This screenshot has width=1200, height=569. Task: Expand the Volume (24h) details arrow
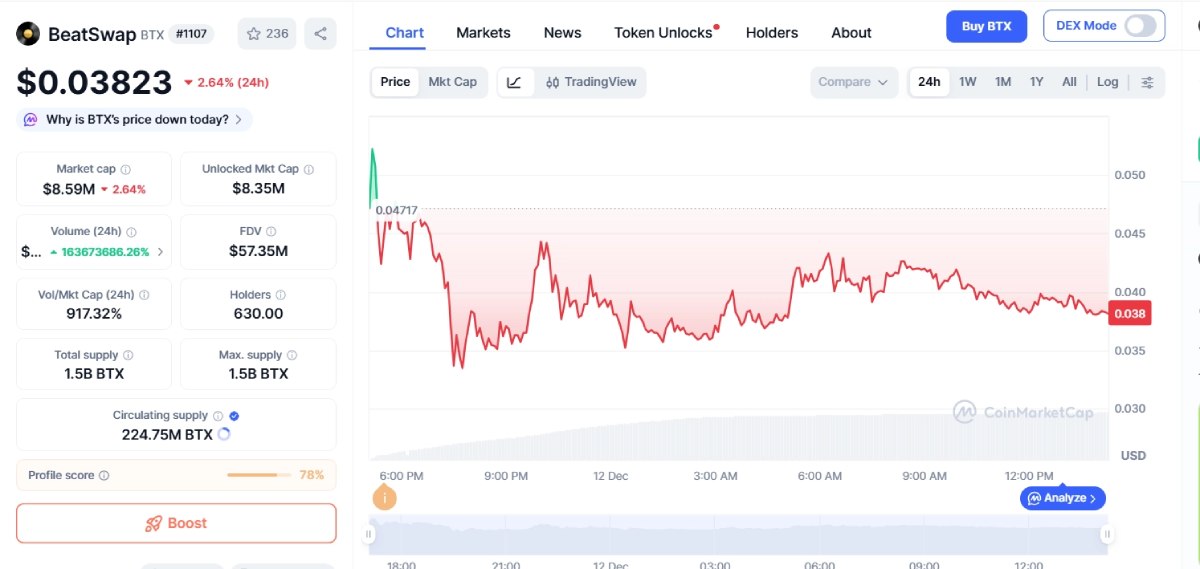[x=161, y=252]
